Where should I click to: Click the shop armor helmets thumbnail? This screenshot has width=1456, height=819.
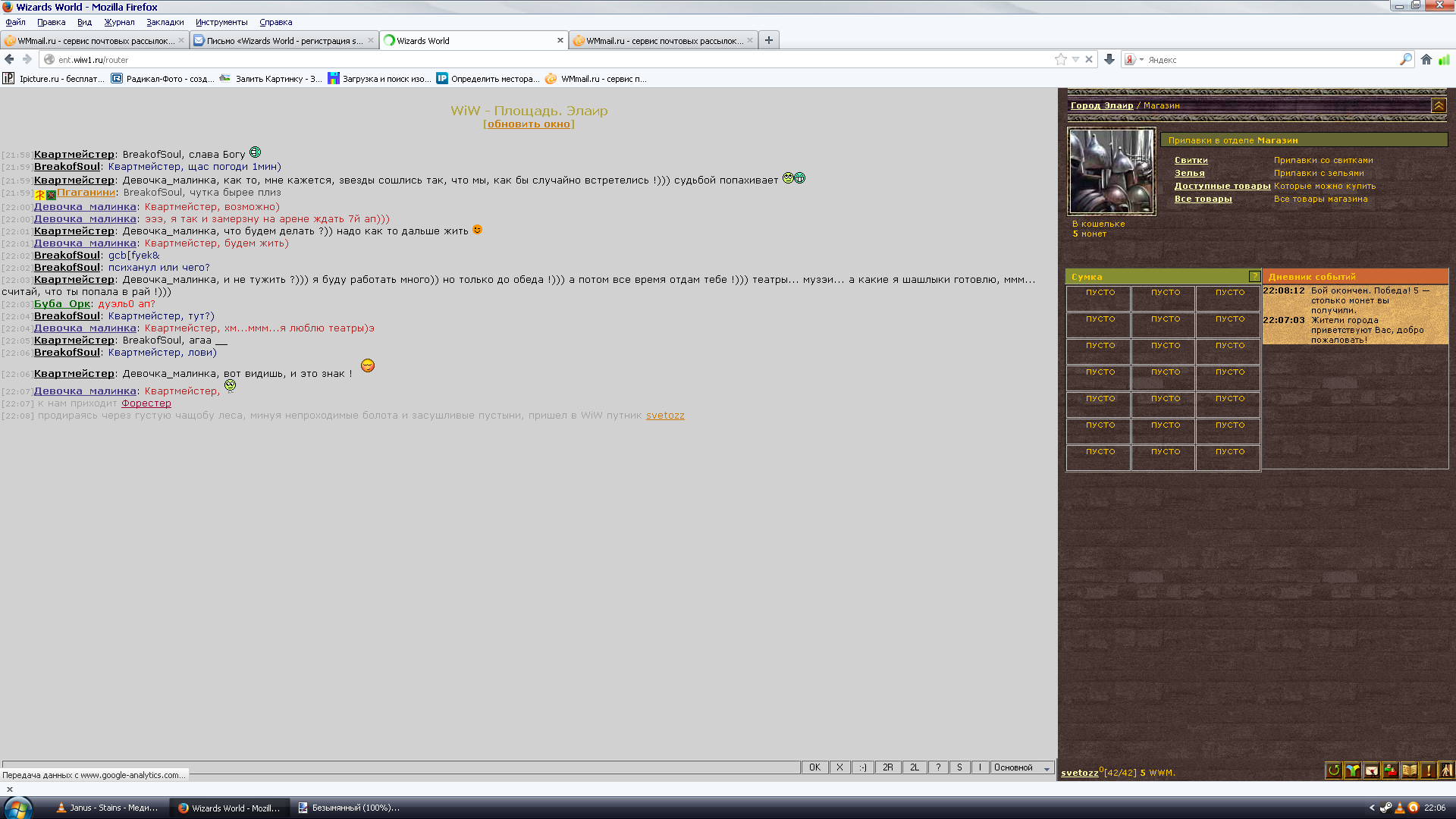tap(1111, 171)
